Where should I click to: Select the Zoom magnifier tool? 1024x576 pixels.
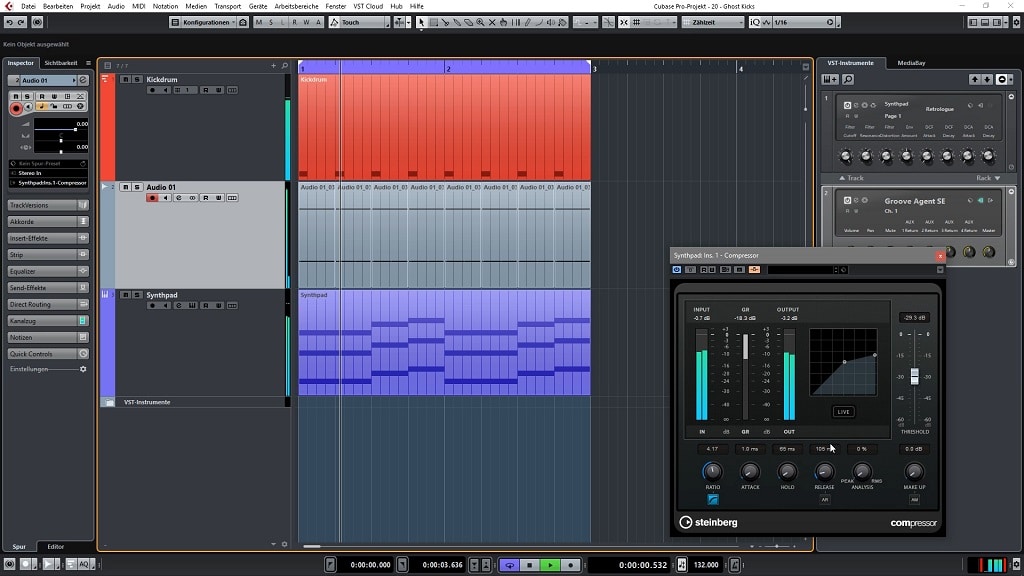point(481,22)
